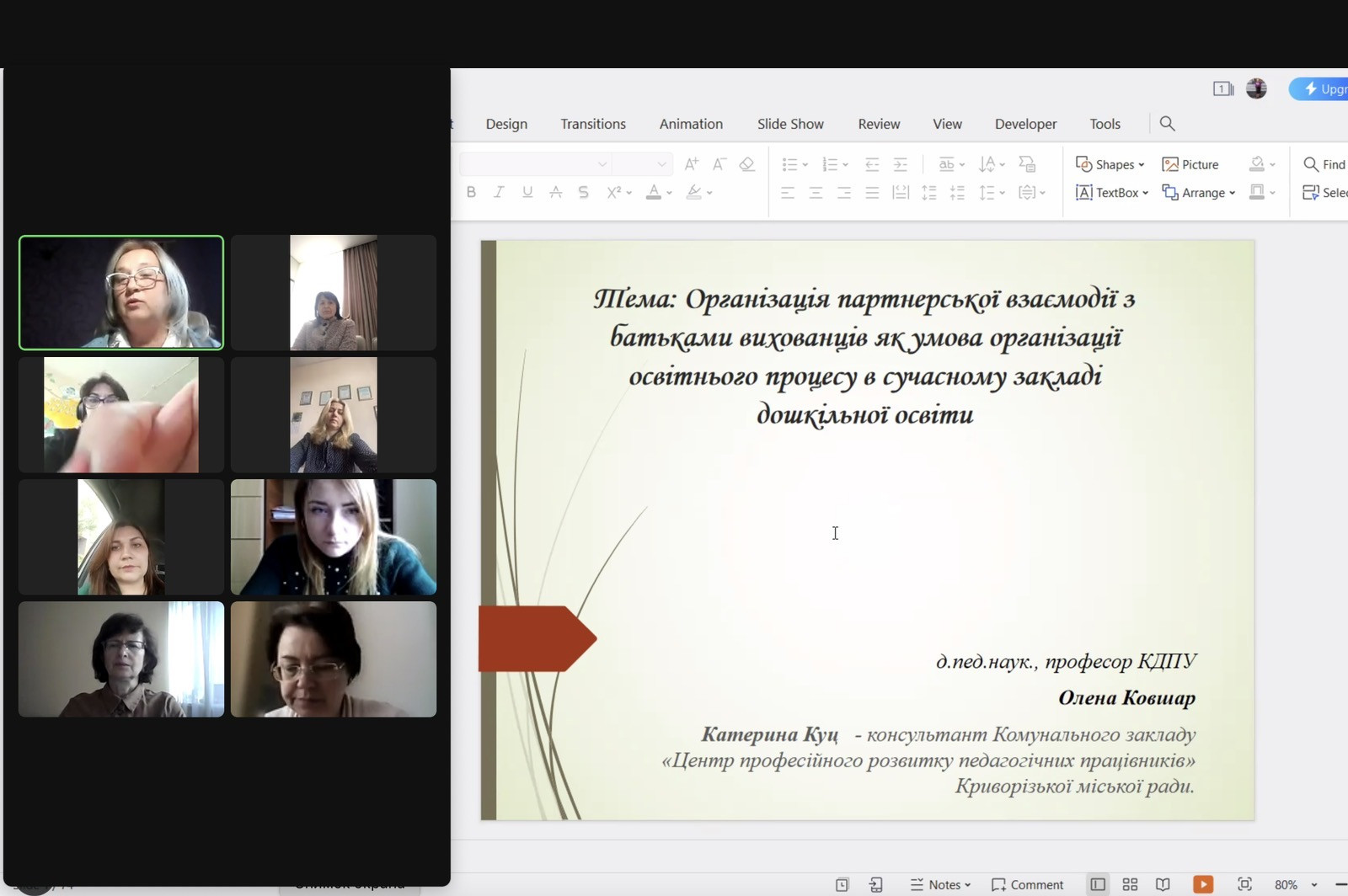Open reading view book icon
The width and height of the screenshot is (1348, 896).
coord(1163,884)
